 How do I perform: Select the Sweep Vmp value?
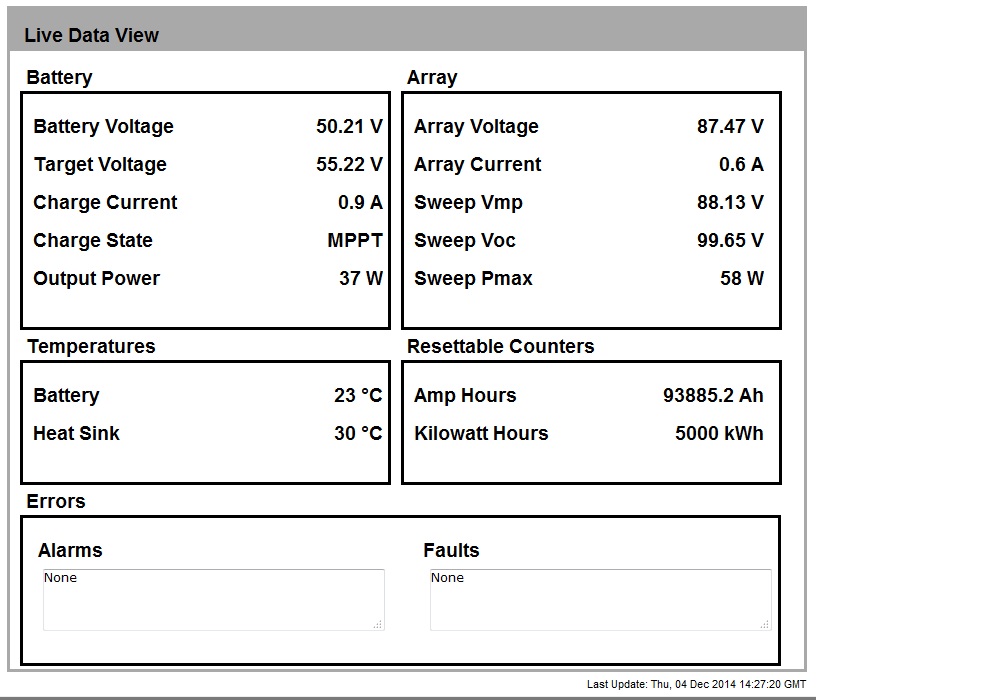(730, 202)
